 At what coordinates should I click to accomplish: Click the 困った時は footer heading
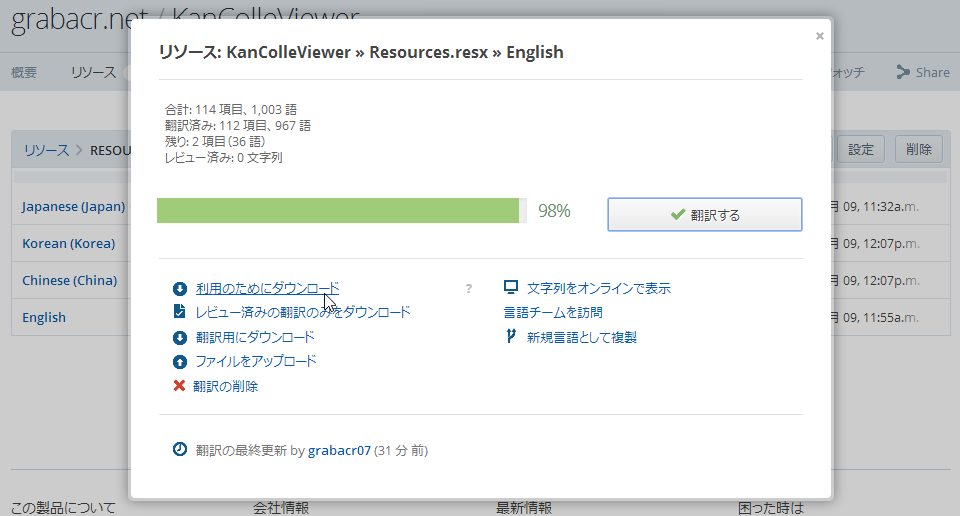tap(771, 507)
